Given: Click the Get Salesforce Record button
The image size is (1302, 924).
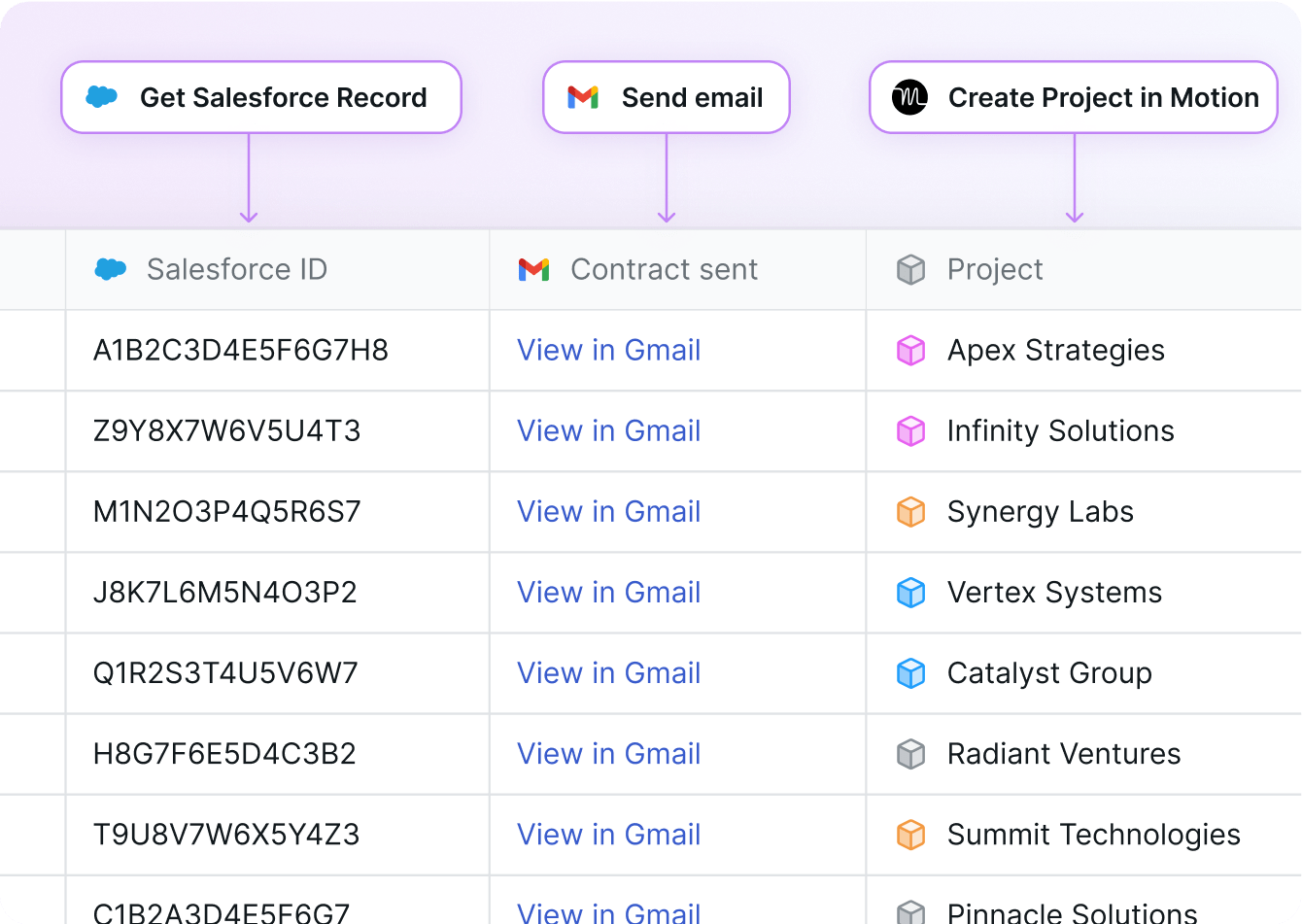Looking at the screenshot, I should point(261,97).
